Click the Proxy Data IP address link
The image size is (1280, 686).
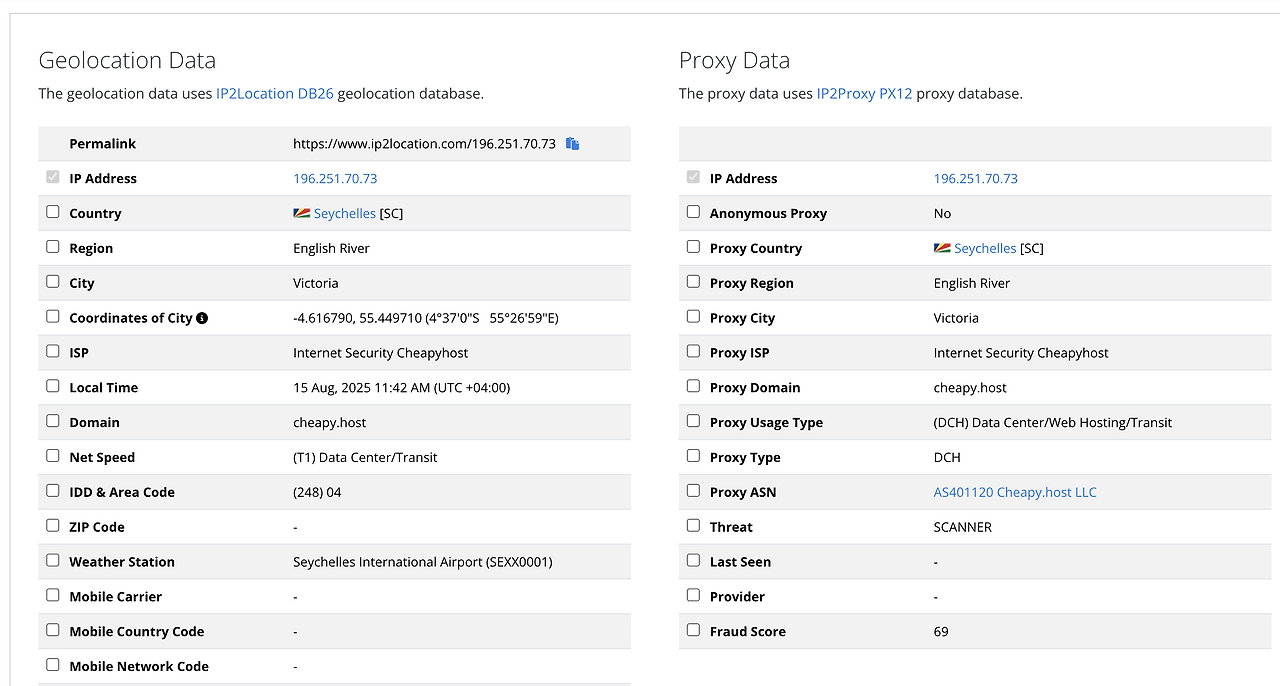pyautogui.click(x=975, y=179)
